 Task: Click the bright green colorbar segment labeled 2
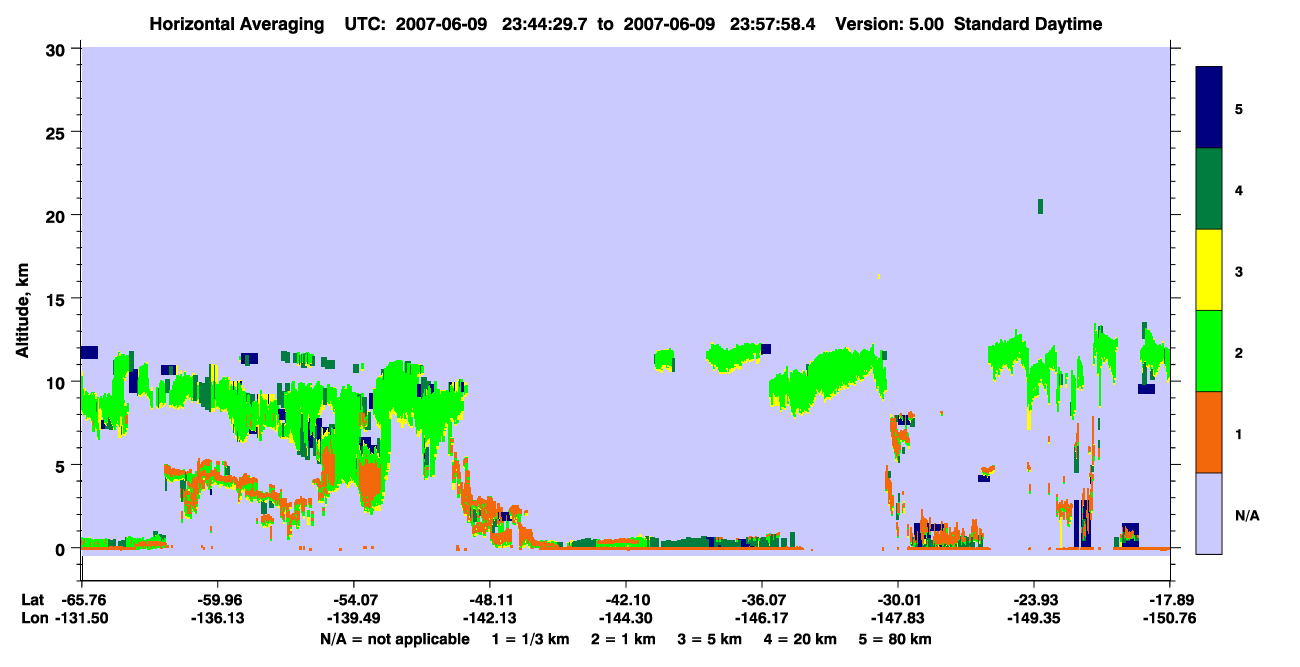[1209, 351]
